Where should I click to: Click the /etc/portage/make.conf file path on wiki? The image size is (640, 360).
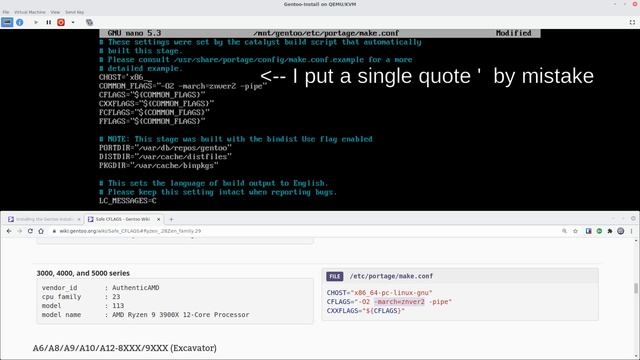[x=391, y=276]
